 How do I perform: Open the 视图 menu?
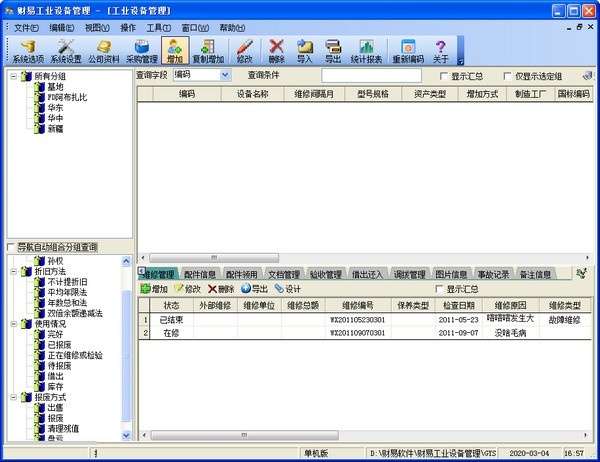[x=97, y=28]
